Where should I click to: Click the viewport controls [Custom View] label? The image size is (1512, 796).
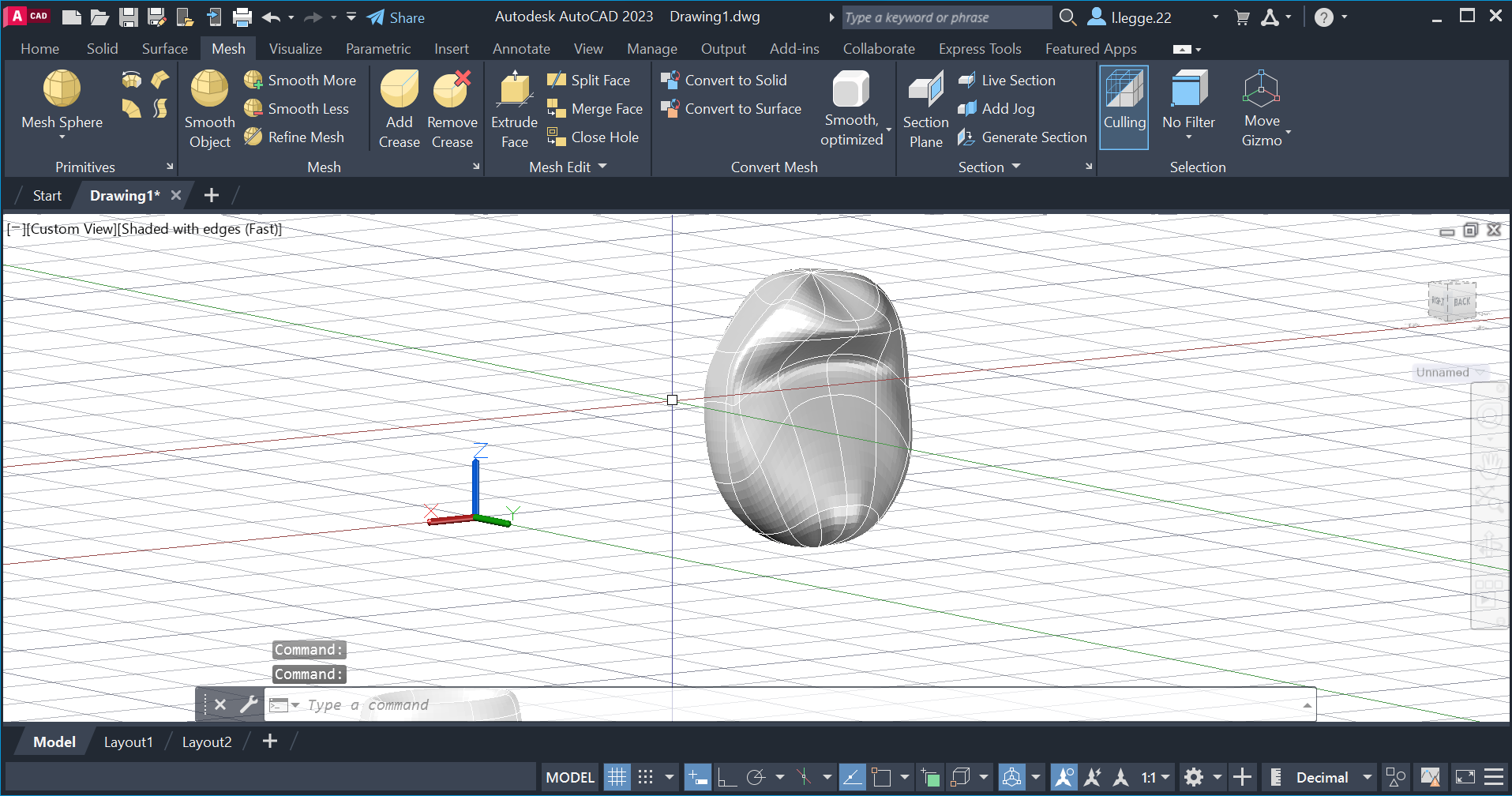click(71, 229)
